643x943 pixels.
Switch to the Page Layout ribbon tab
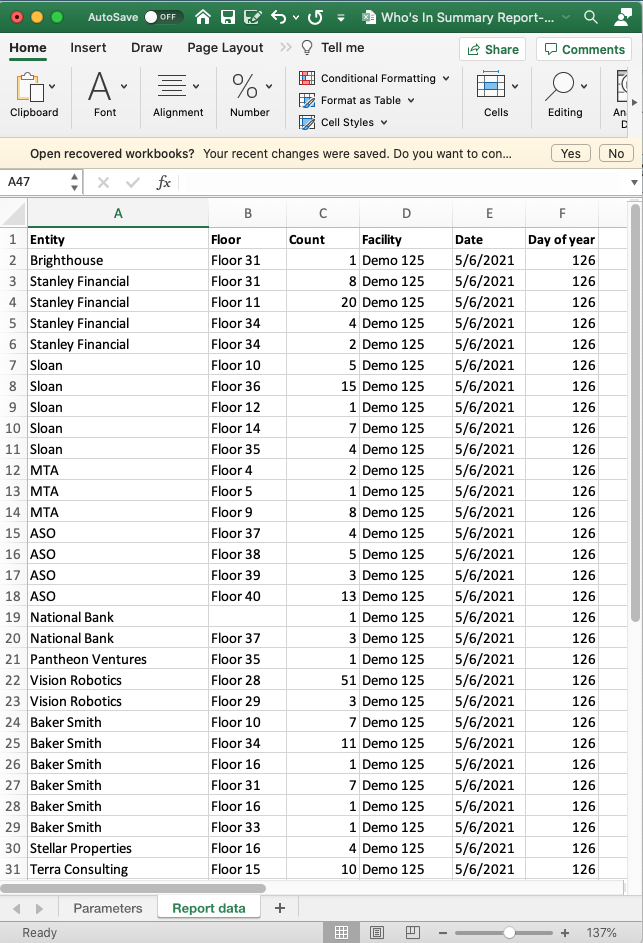click(x=225, y=48)
